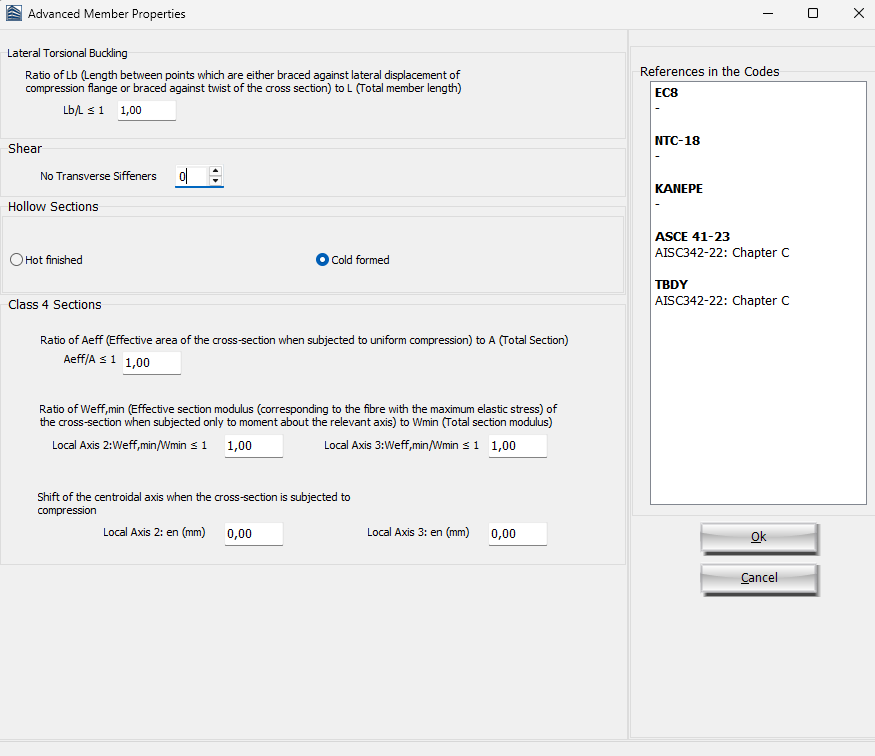Click the Local Axis 2 Weff,min/Wmin field

(253, 446)
